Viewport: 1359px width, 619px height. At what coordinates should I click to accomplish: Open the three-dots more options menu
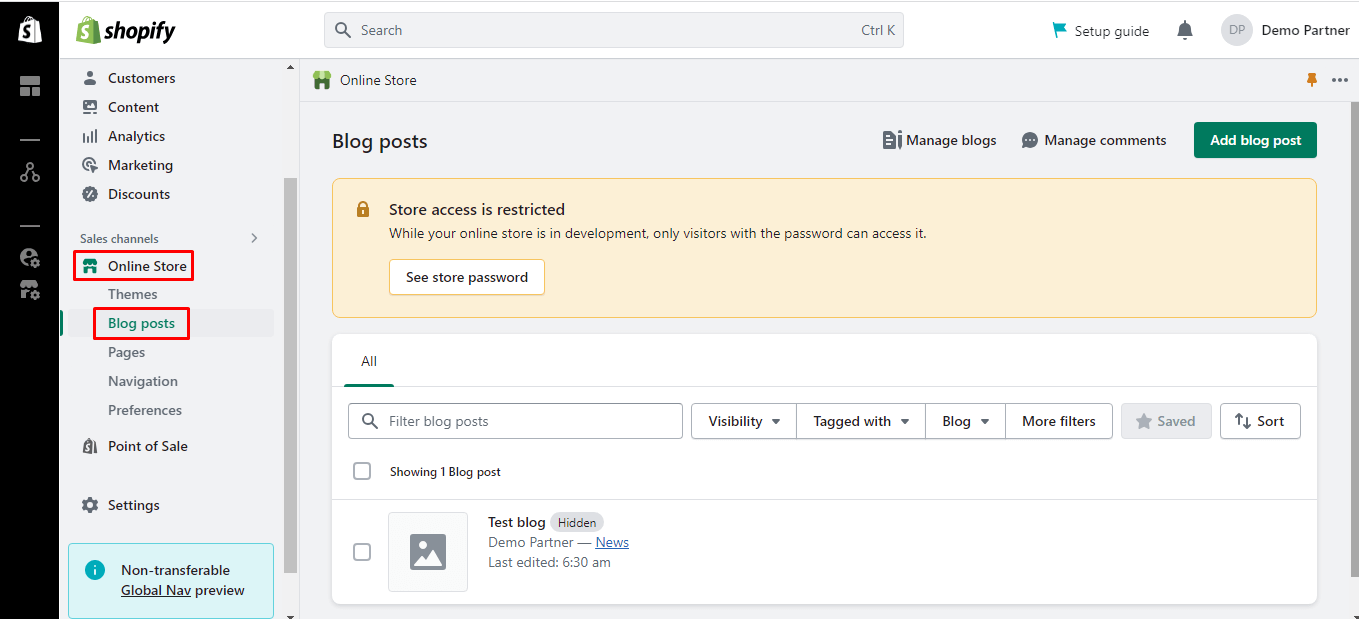pos(1340,80)
